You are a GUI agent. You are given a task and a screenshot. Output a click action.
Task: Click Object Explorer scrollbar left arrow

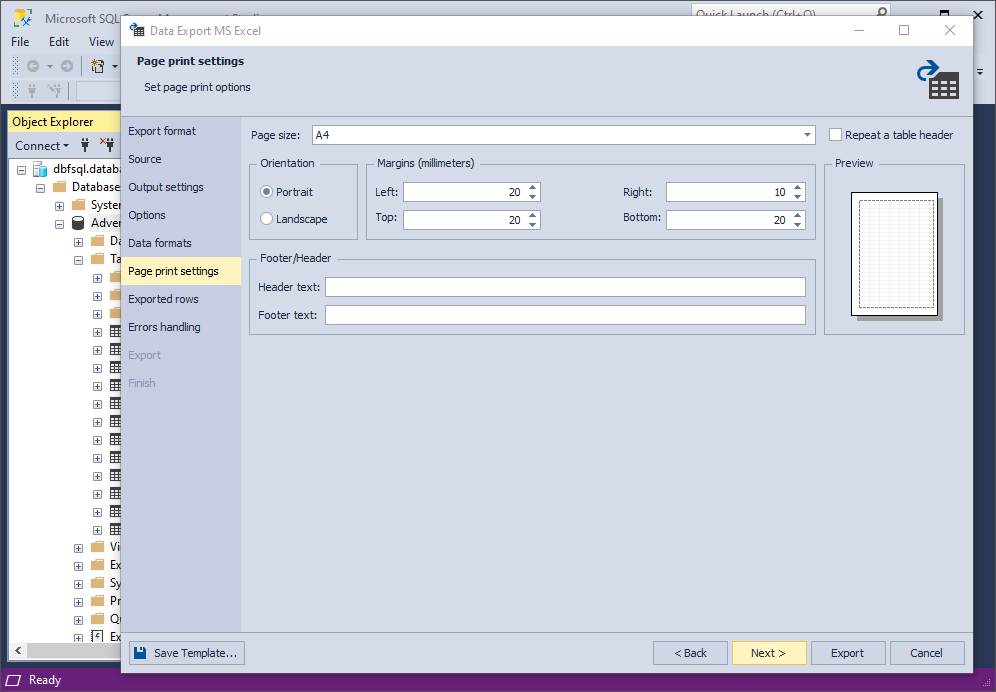tap(18, 650)
